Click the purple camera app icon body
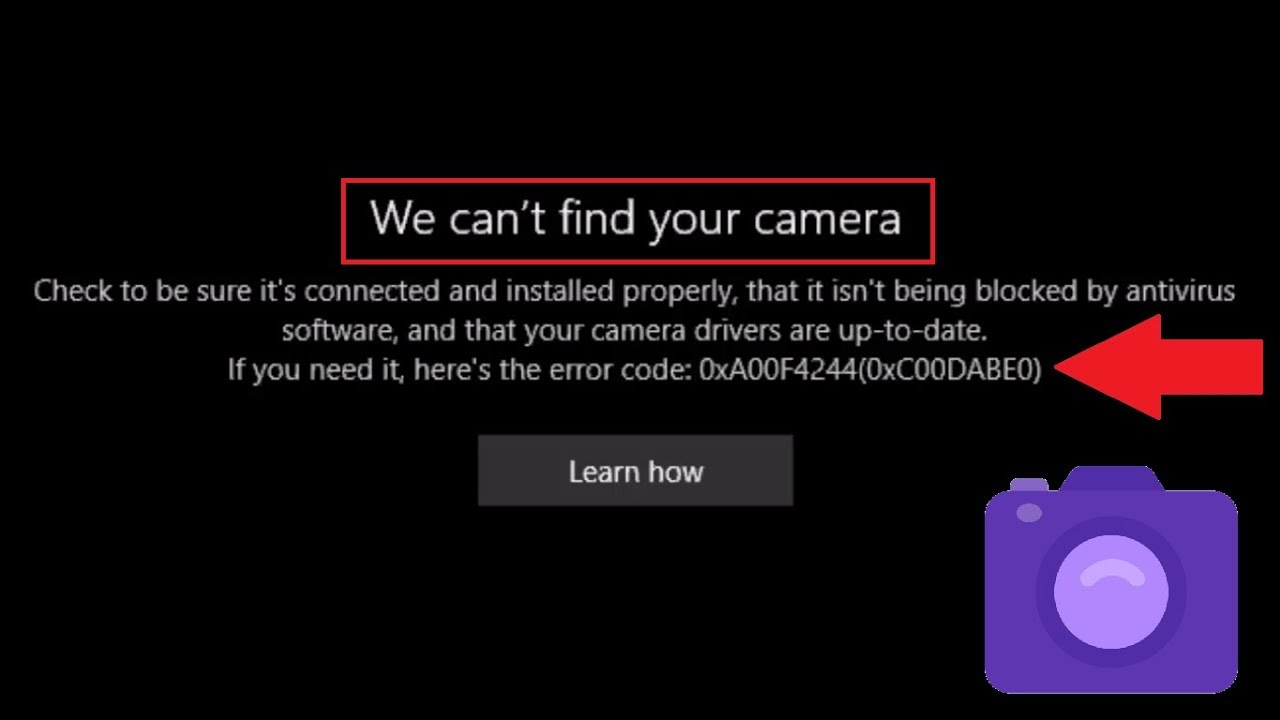 click(1111, 591)
